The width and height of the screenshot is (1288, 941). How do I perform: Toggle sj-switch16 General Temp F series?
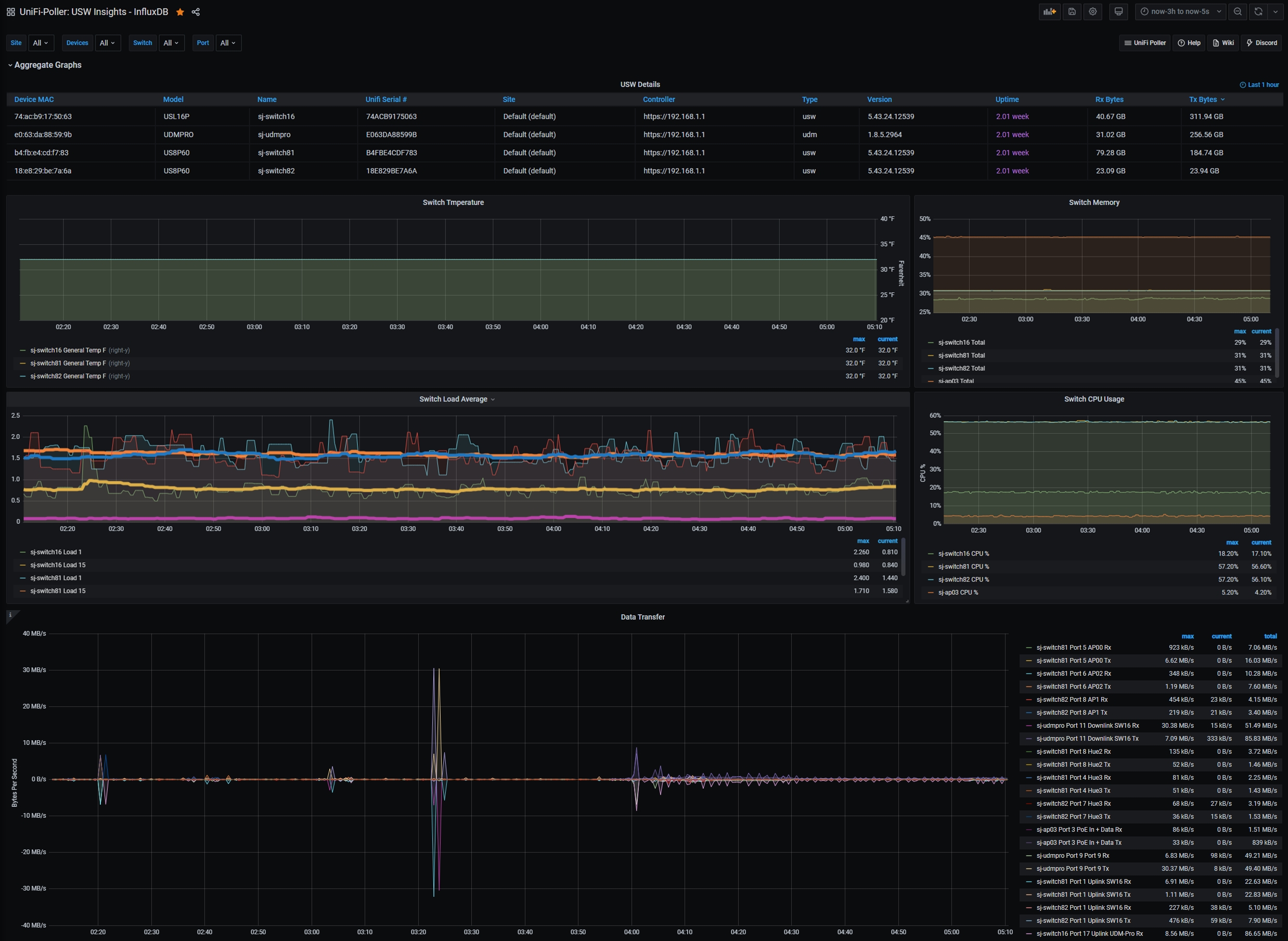[x=68, y=350]
